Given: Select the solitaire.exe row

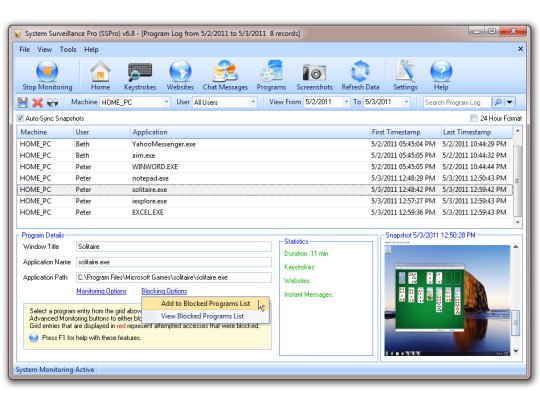Looking at the screenshot, I should pyautogui.click(x=264, y=190).
